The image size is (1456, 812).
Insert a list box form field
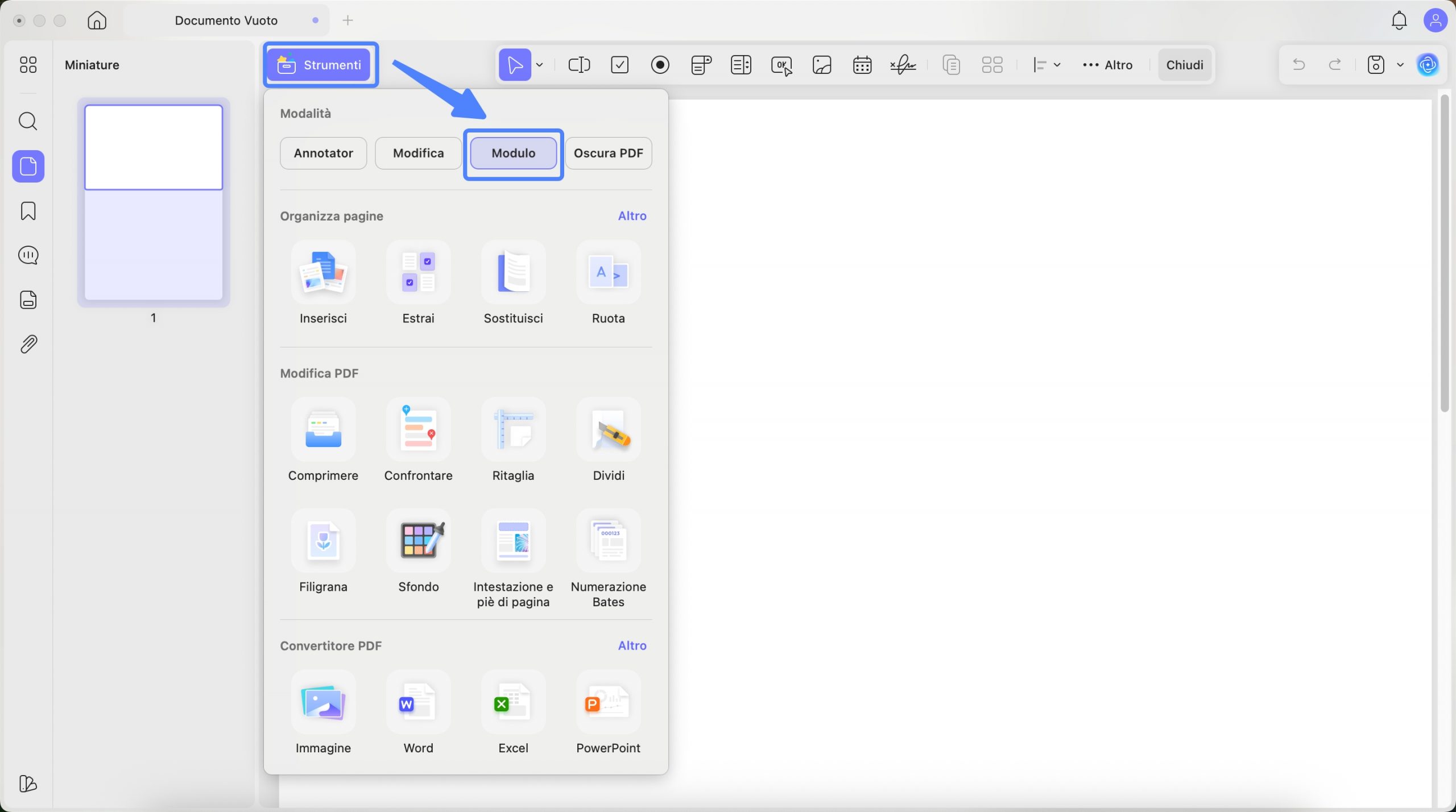pos(741,65)
